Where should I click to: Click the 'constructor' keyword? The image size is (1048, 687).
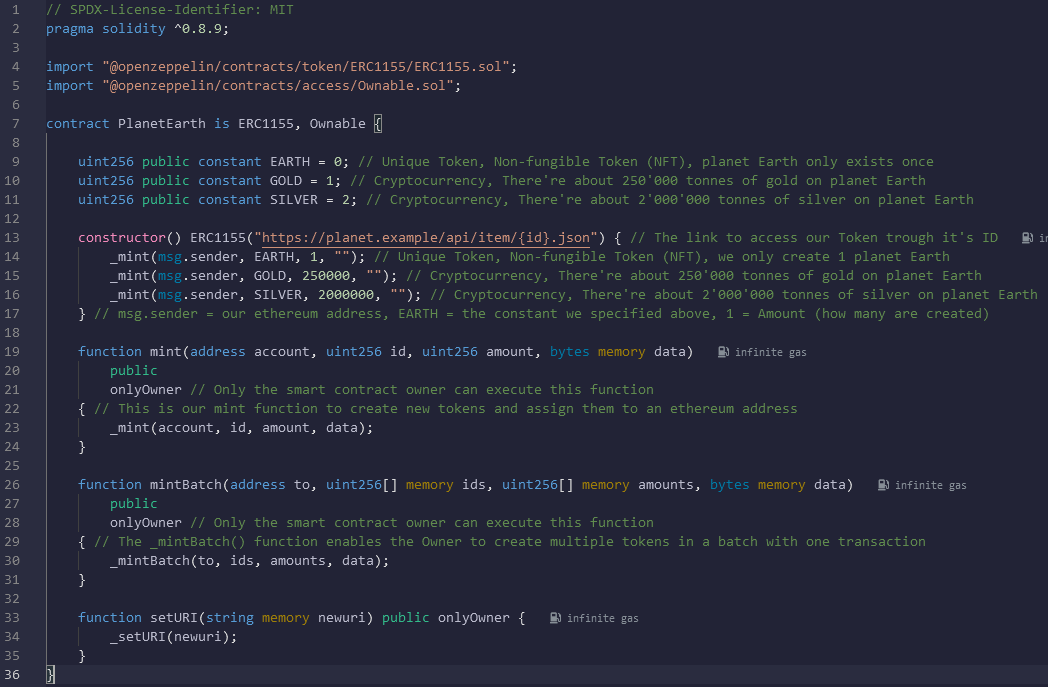coord(122,238)
